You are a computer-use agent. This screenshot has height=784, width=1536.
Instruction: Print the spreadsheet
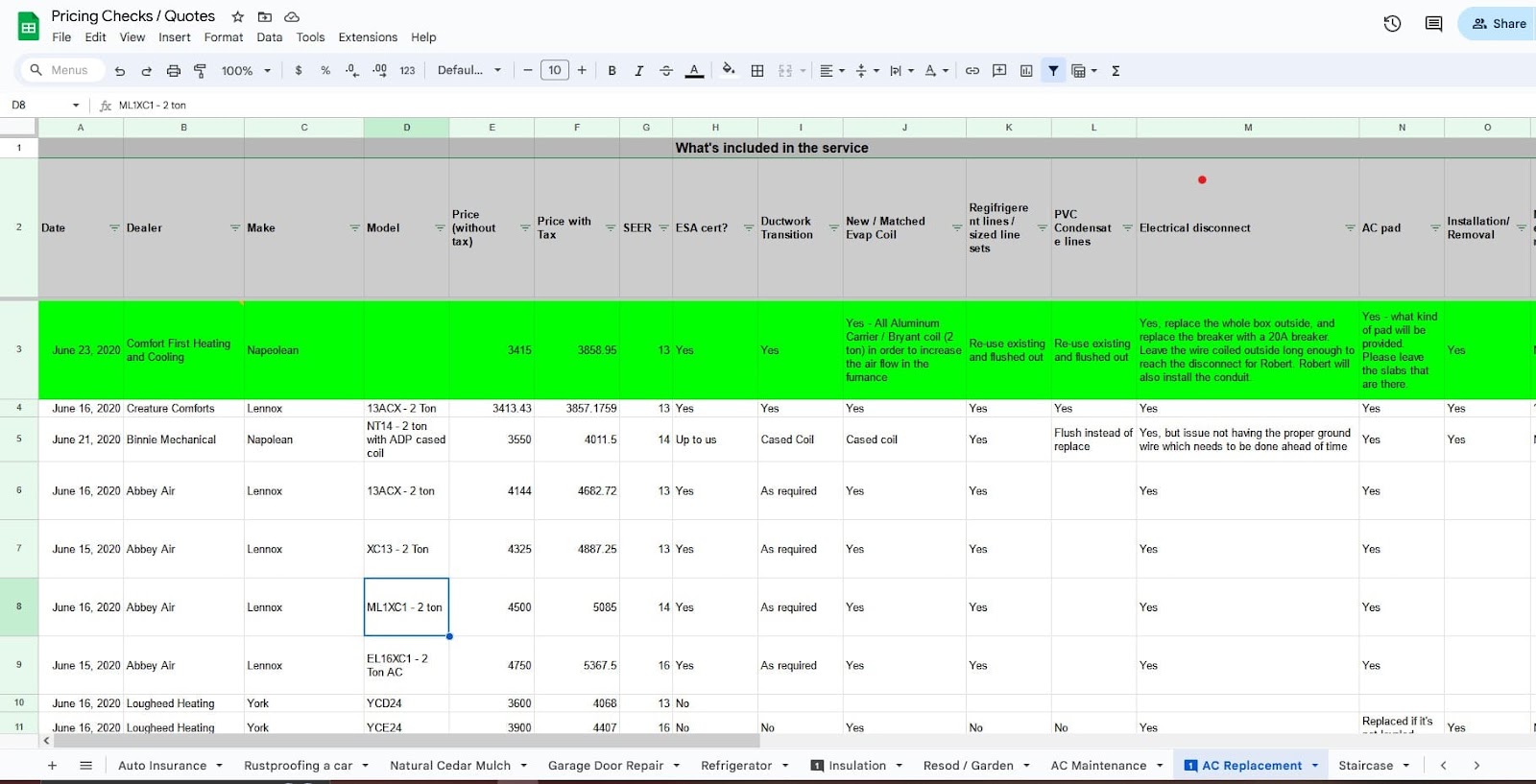point(174,71)
